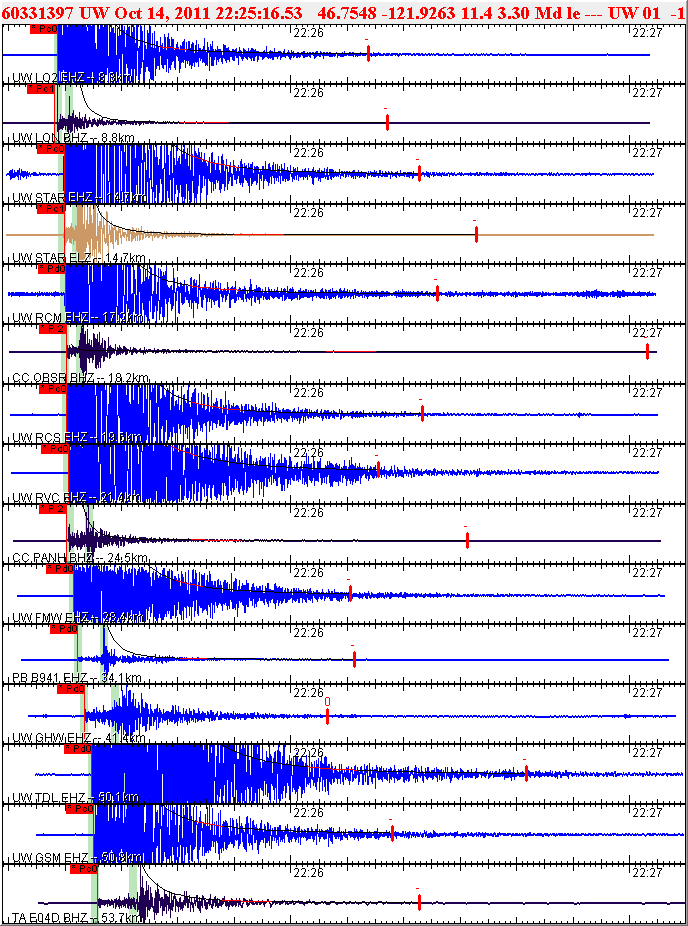Select the P 2 pick flag on CC OBSR trace
Screen dimensions: 688x926
[53, 329]
